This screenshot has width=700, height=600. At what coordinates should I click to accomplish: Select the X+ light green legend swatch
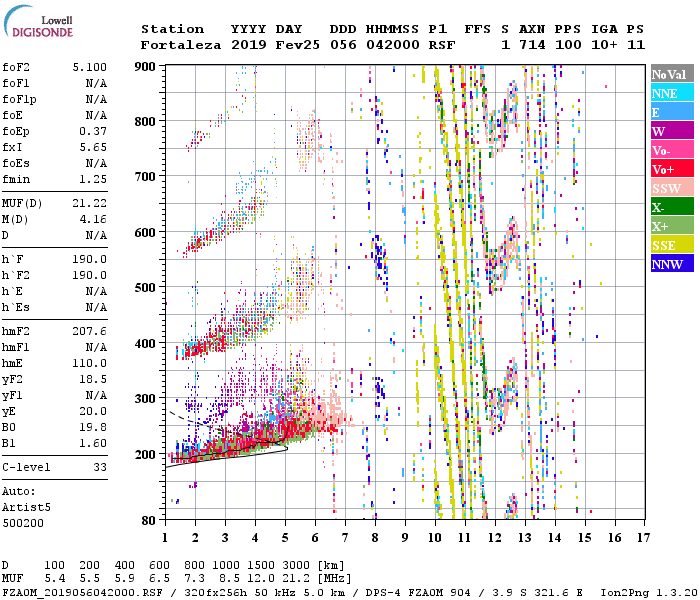point(672,226)
